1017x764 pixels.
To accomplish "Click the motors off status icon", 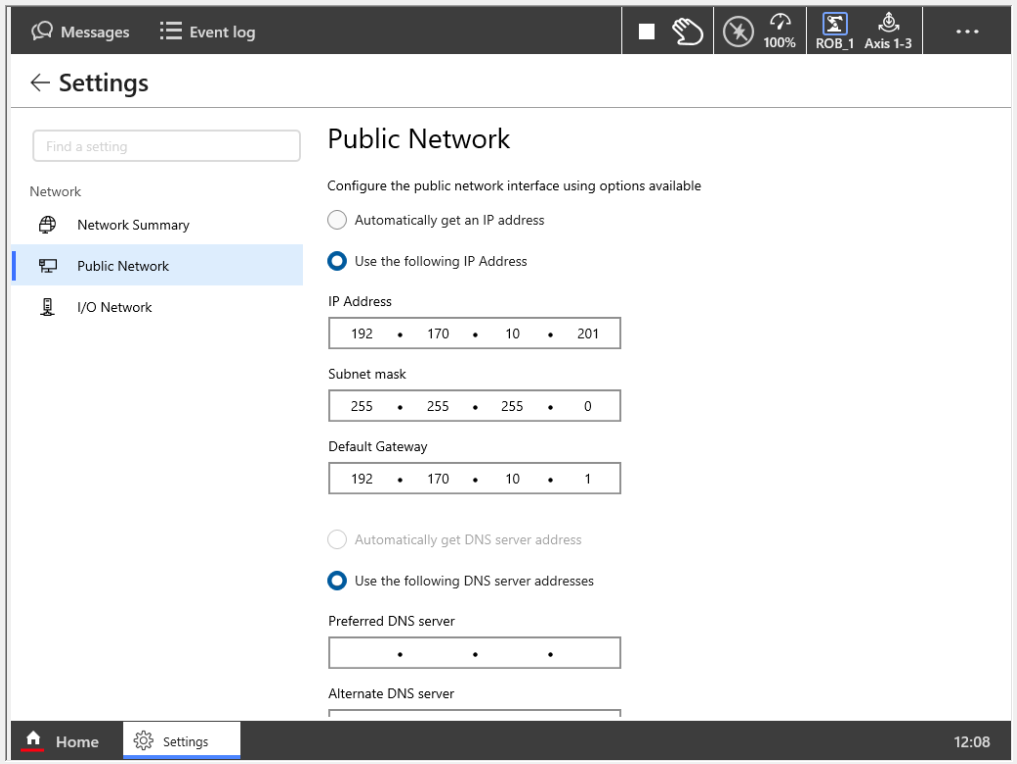I will (x=738, y=32).
